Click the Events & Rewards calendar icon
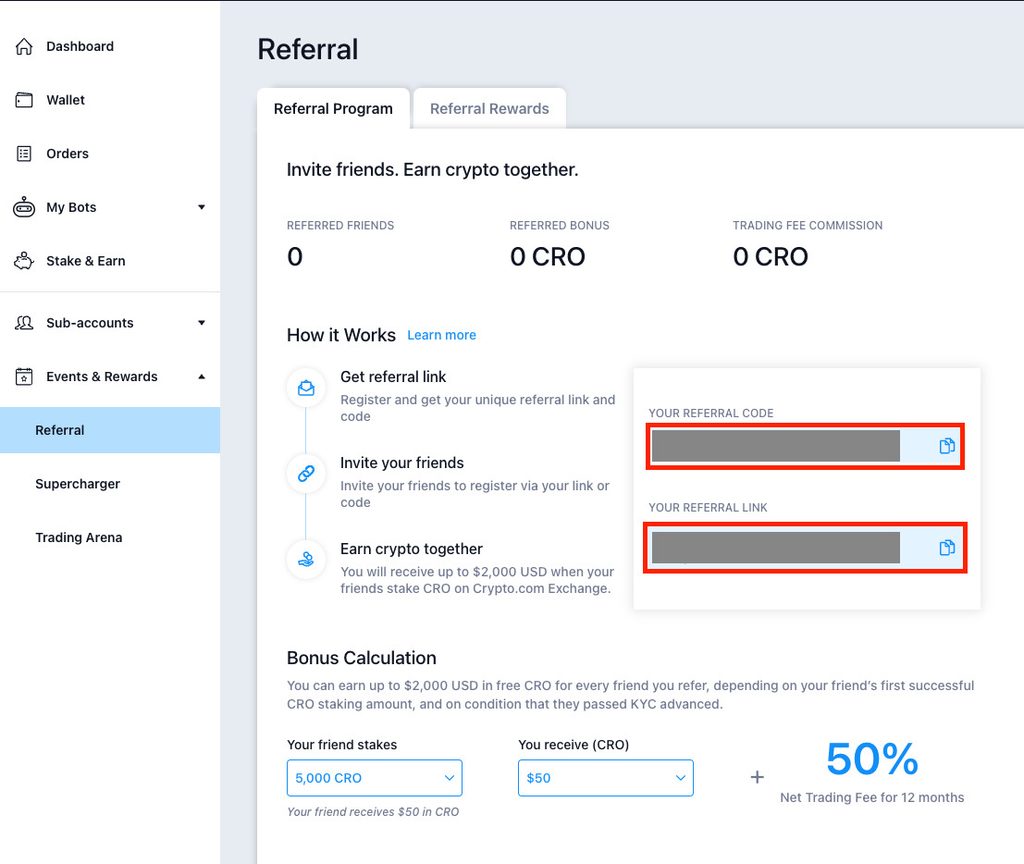 click(24, 376)
